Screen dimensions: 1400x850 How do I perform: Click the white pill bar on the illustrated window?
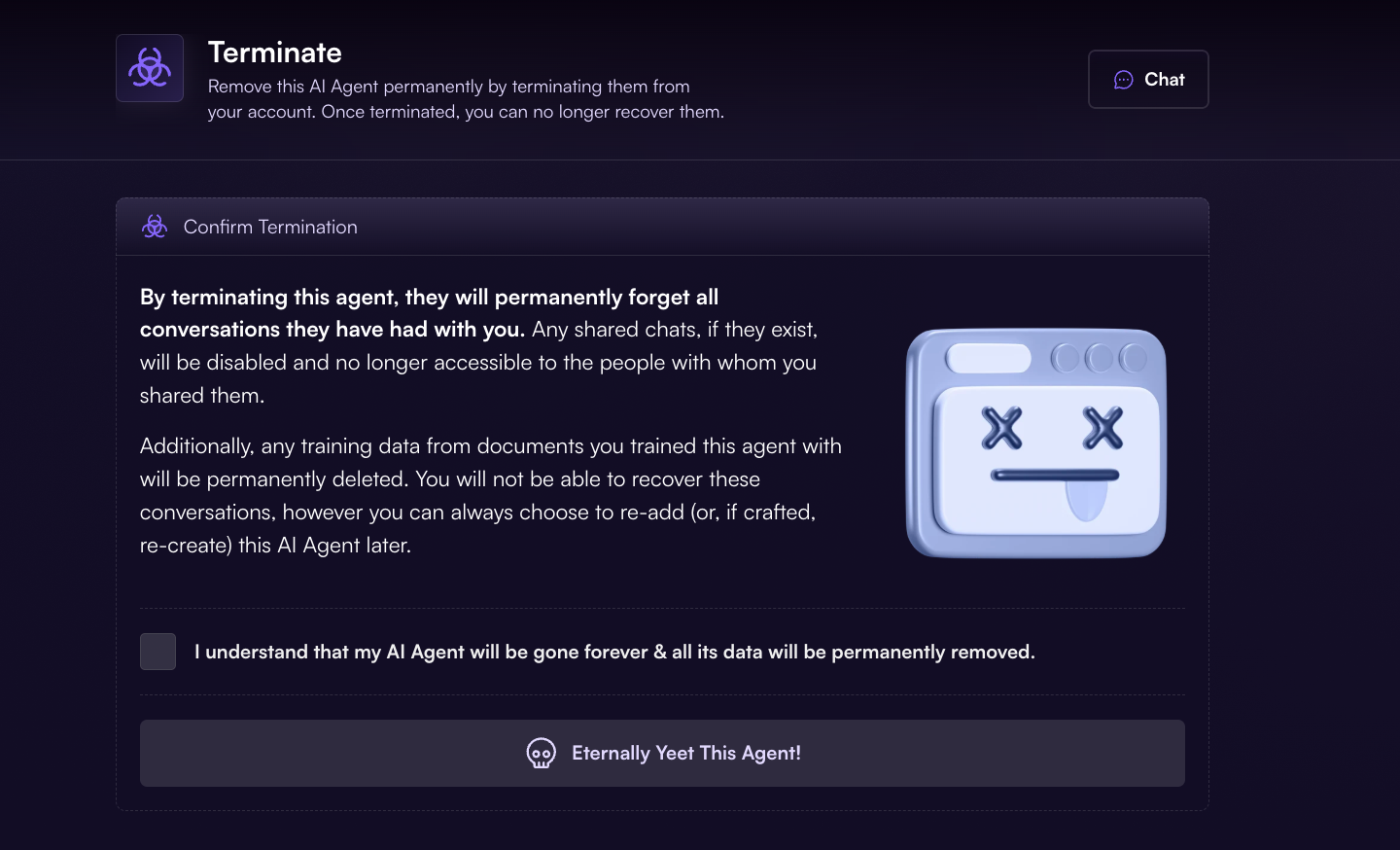[988, 358]
